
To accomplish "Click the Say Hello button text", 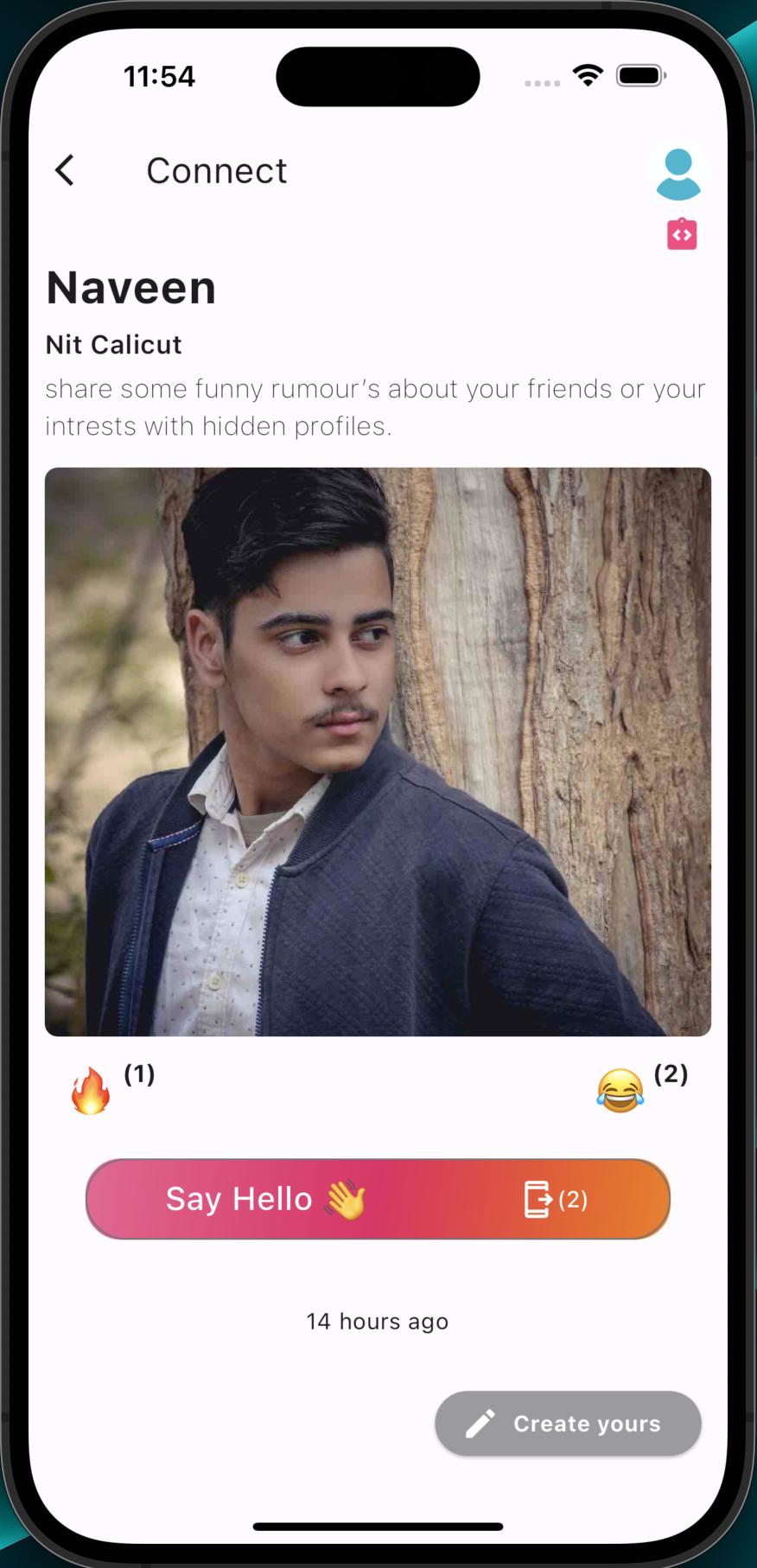I will coord(239,1199).
